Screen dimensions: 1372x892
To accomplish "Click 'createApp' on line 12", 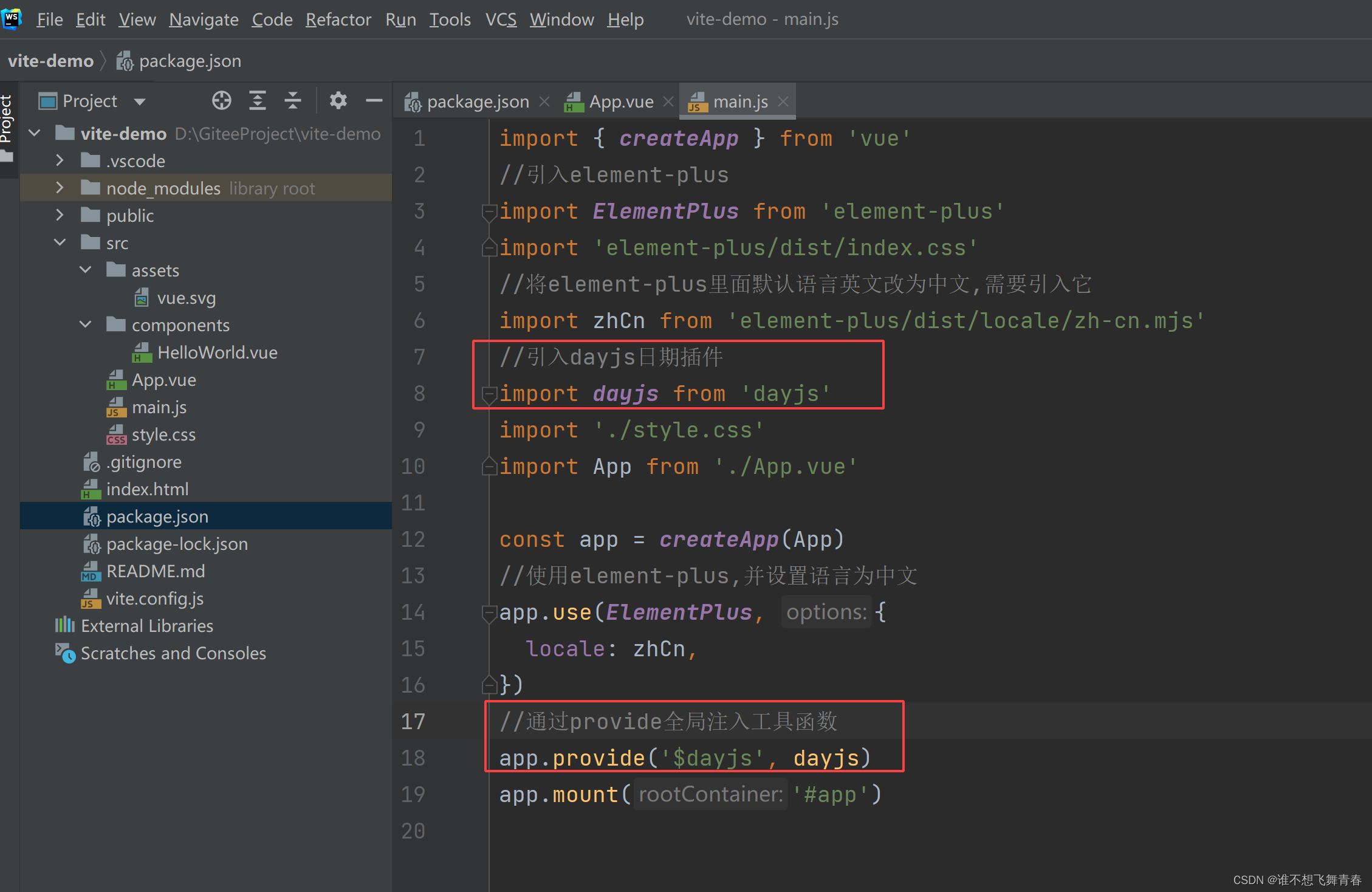I will tap(719, 540).
